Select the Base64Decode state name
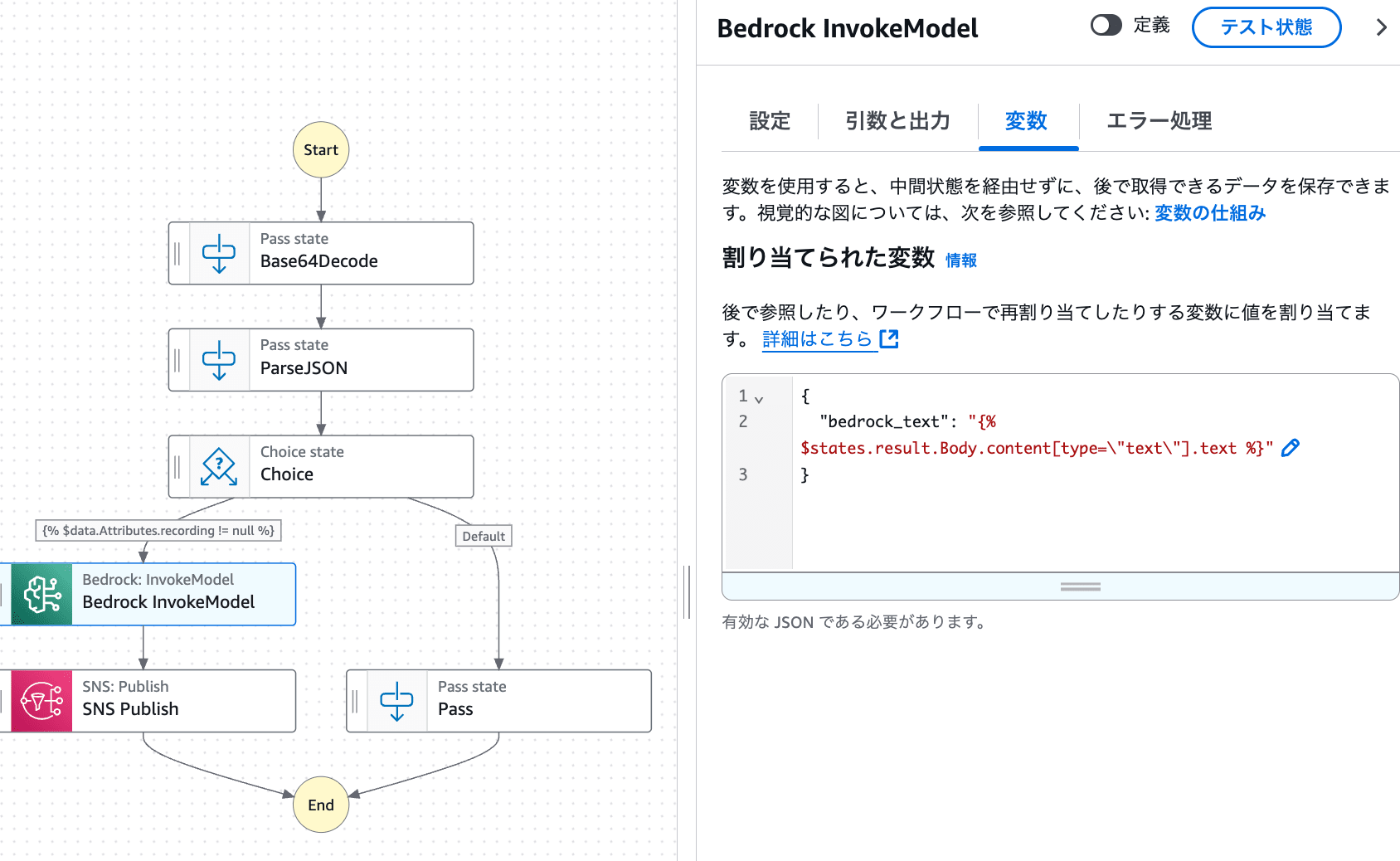 pos(319,261)
